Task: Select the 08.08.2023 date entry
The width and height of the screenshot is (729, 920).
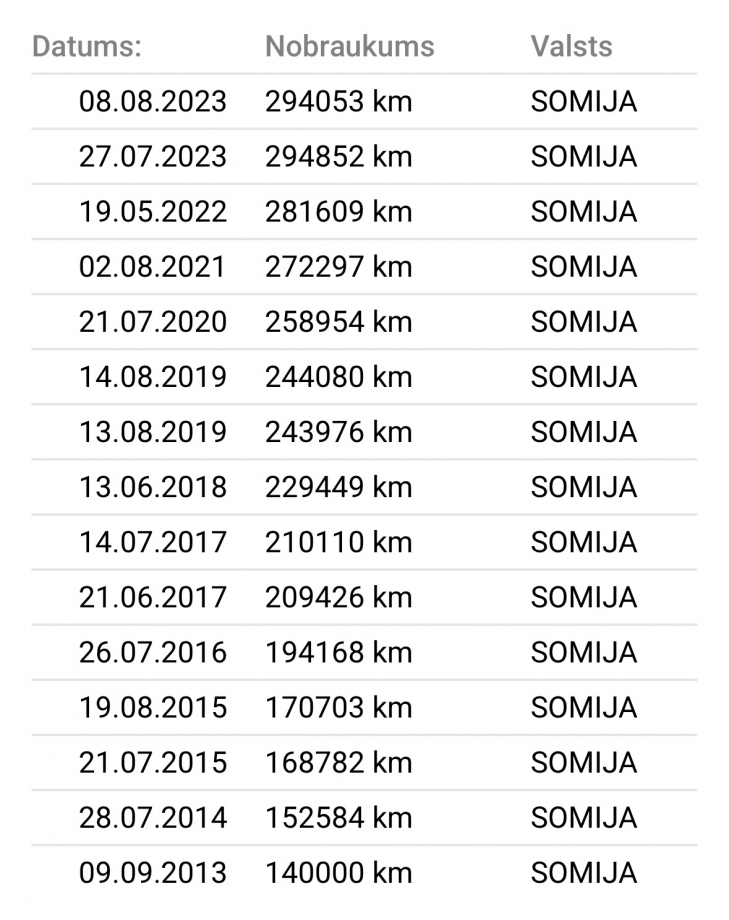Action: (x=153, y=102)
